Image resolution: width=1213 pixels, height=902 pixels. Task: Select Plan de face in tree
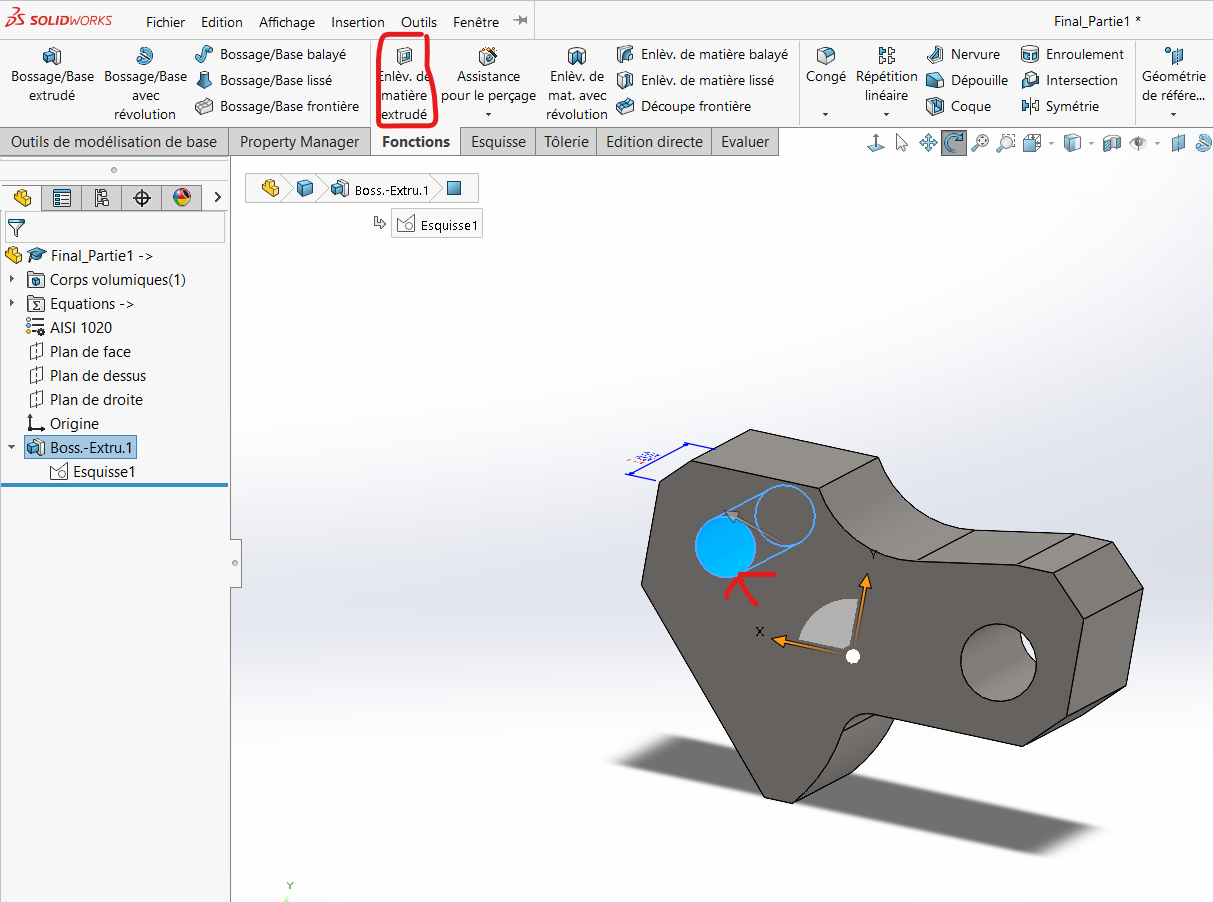[90, 351]
